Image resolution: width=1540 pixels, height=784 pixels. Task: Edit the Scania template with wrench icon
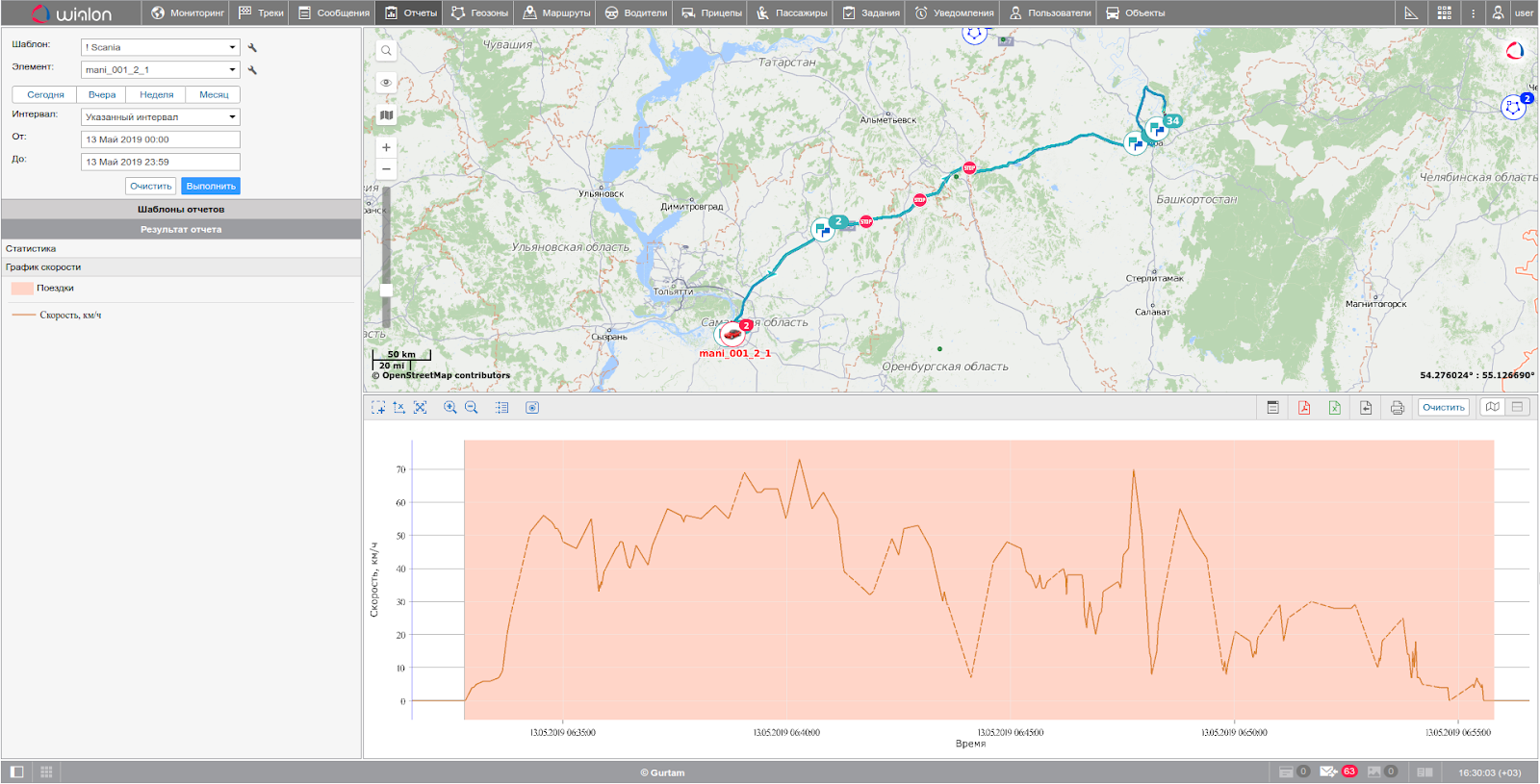[252, 47]
